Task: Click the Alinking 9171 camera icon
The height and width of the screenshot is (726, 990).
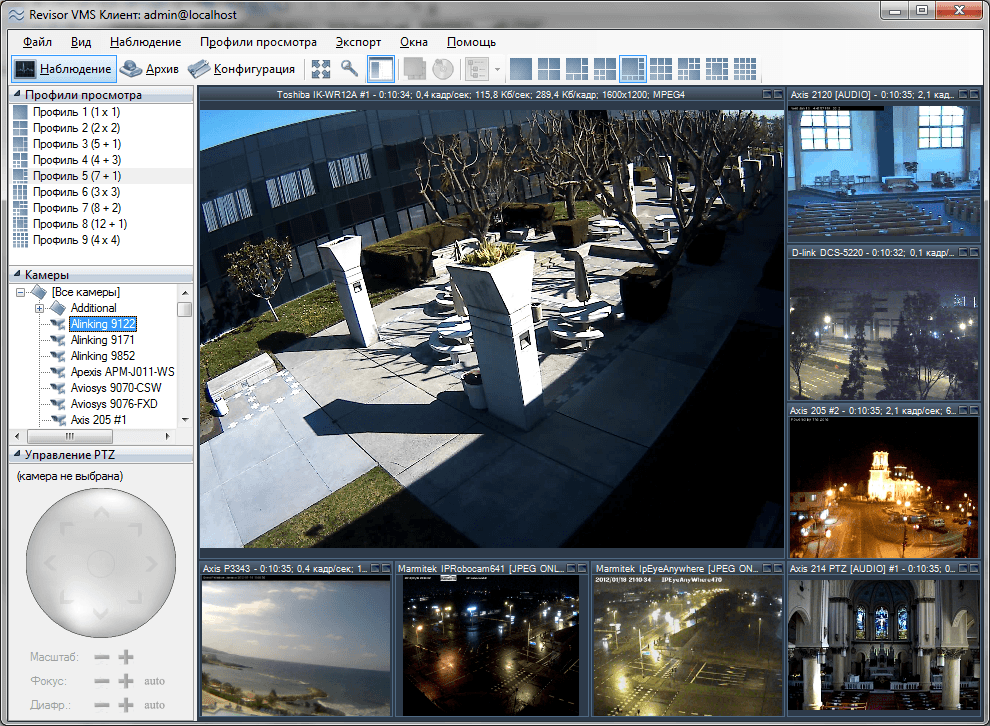Action: click(x=57, y=340)
